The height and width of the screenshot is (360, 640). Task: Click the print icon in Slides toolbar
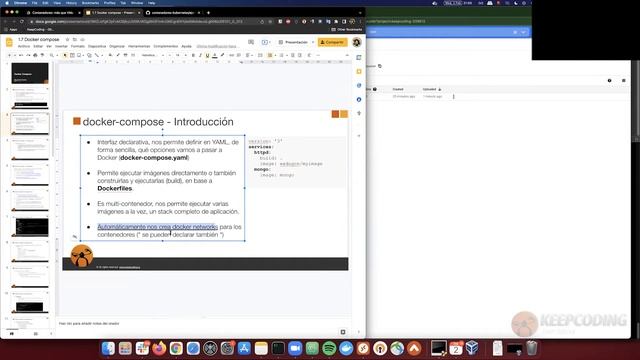(35, 55)
